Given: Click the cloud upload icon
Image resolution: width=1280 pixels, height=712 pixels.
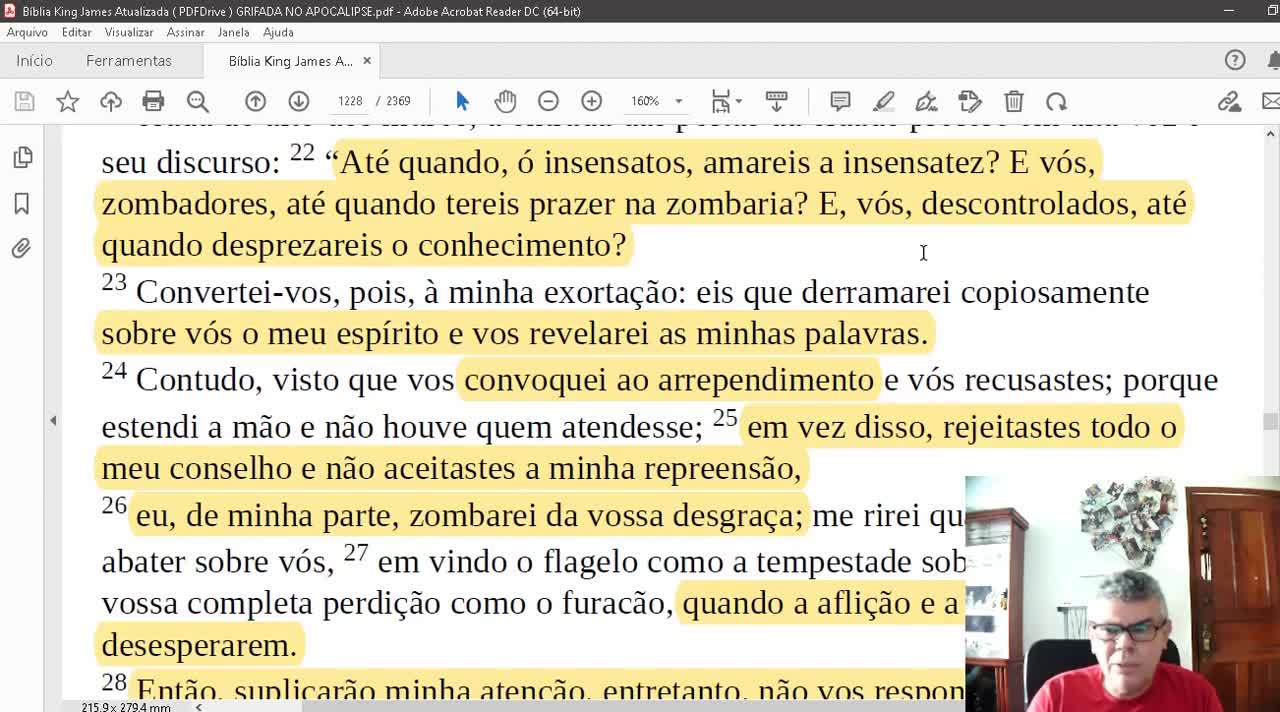Looking at the screenshot, I should (x=111, y=101).
